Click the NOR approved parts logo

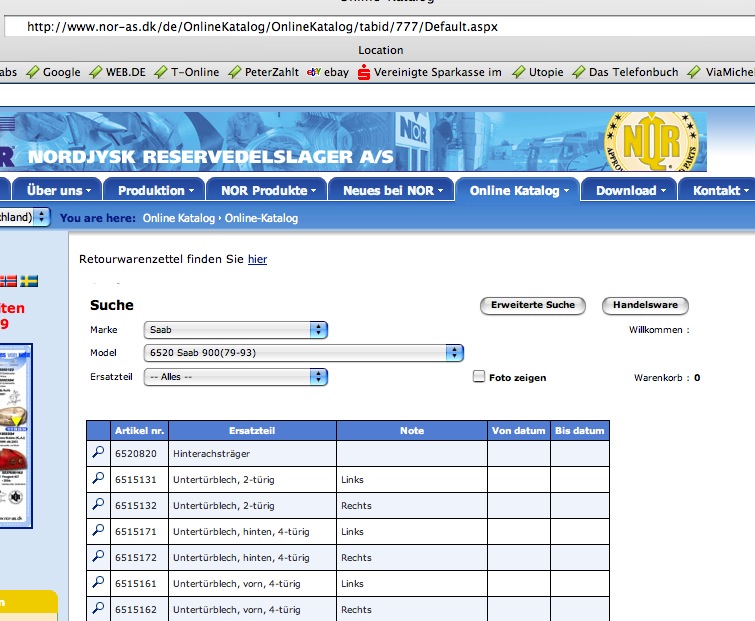tap(651, 142)
